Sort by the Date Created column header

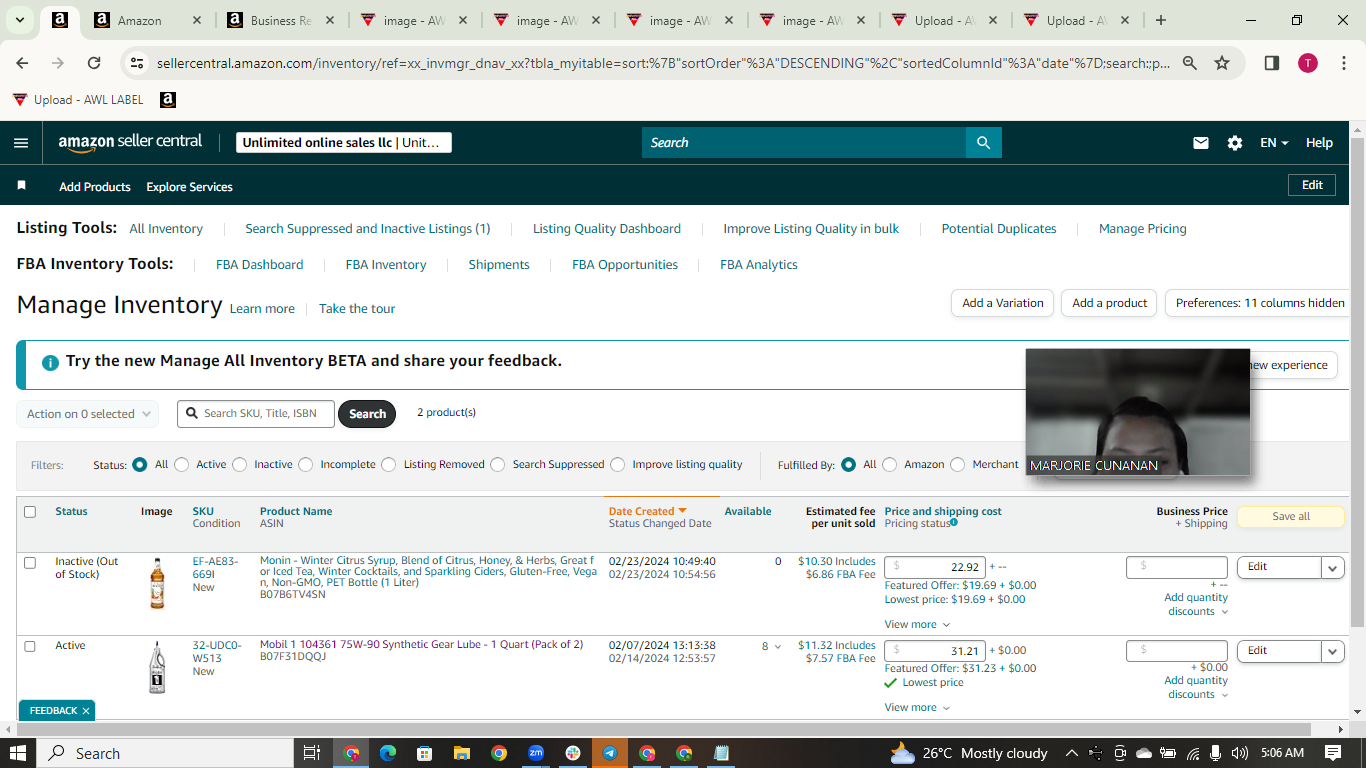point(648,511)
